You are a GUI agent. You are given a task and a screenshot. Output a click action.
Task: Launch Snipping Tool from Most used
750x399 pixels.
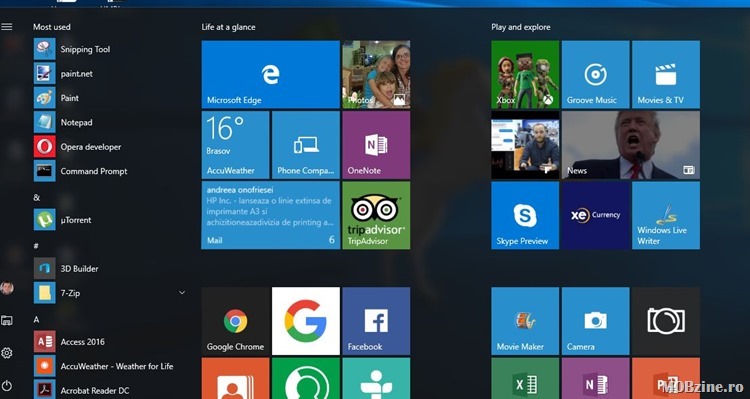click(x=110, y=49)
